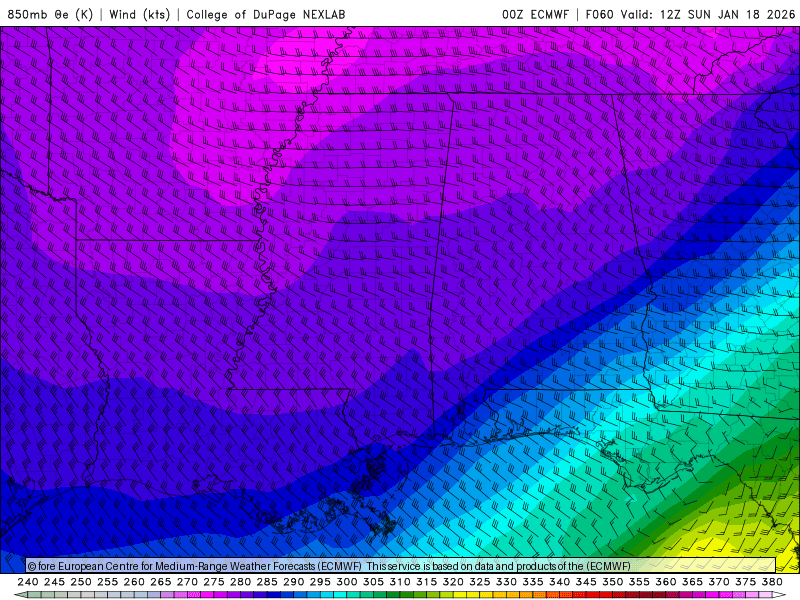800x600 pixels.
Task: Click the '850mb θe (K)' title text
Action: tap(50, 14)
